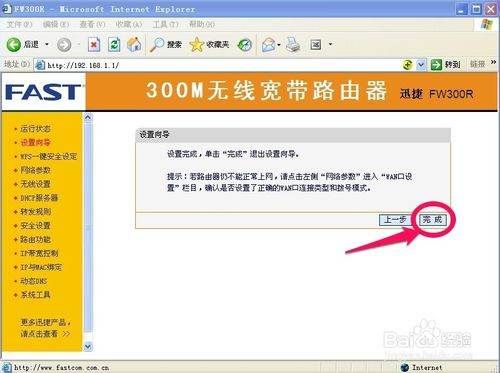Open the Search magnifier icon

157,44
